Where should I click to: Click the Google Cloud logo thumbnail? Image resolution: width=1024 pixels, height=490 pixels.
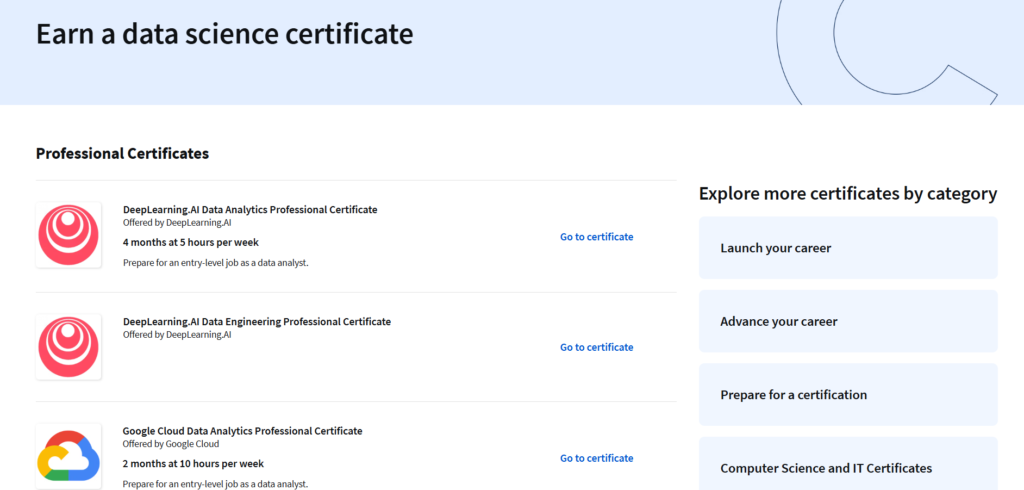coord(69,457)
